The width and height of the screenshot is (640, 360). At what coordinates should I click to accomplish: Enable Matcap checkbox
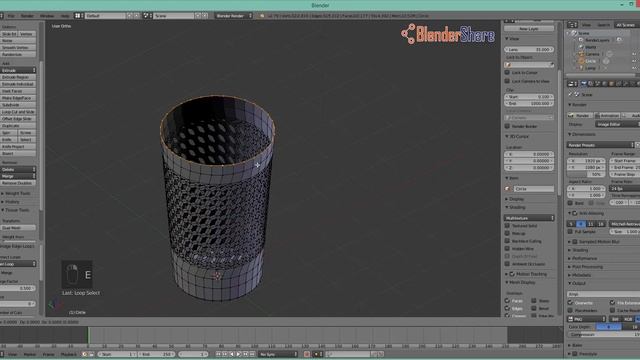click(x=507, y=233)
